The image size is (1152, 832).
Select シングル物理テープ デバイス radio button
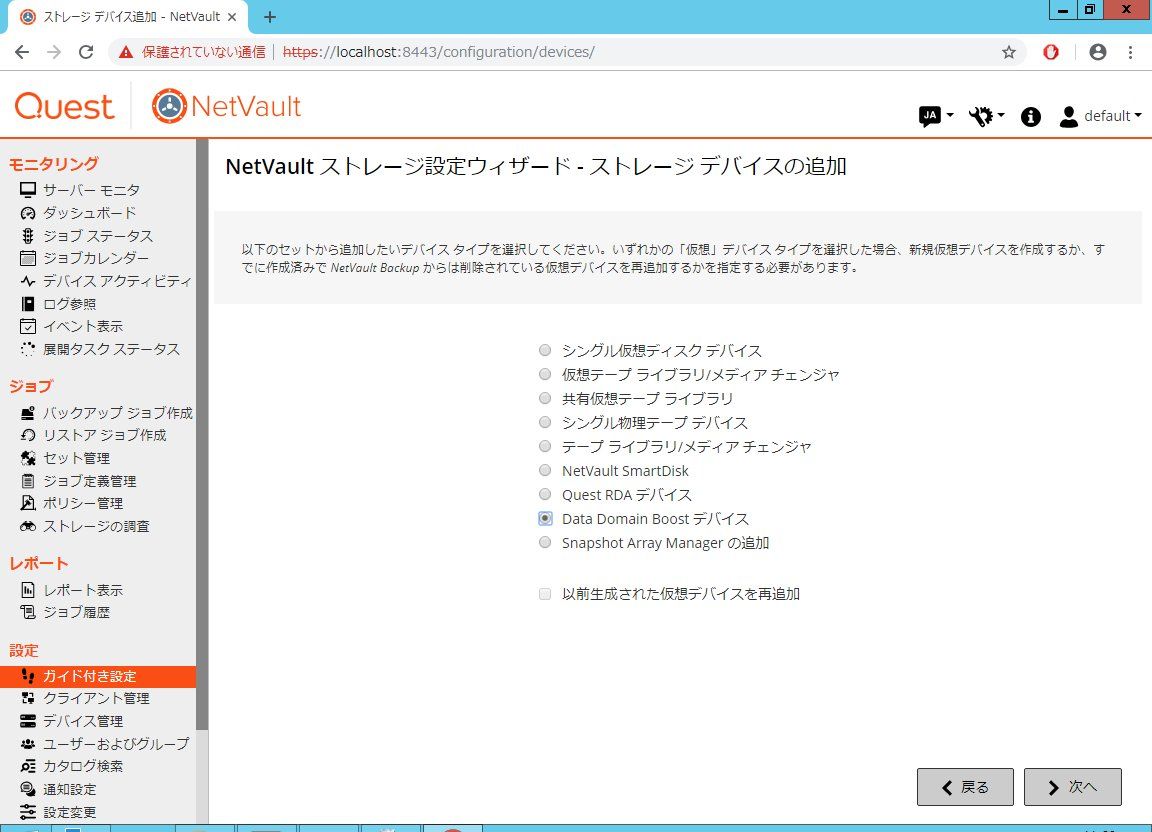[544, 422]
